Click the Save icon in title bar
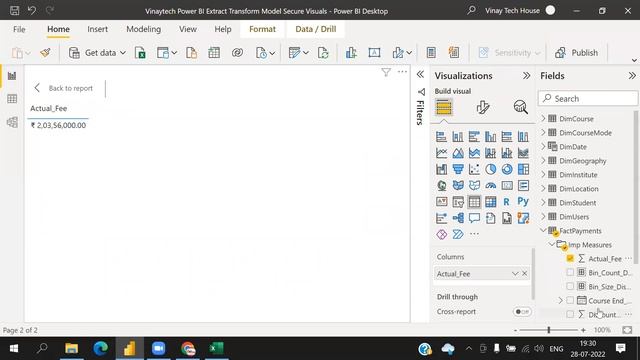Image resolution: width=640 pixels, height=360 pixels. tap(14, 11)
